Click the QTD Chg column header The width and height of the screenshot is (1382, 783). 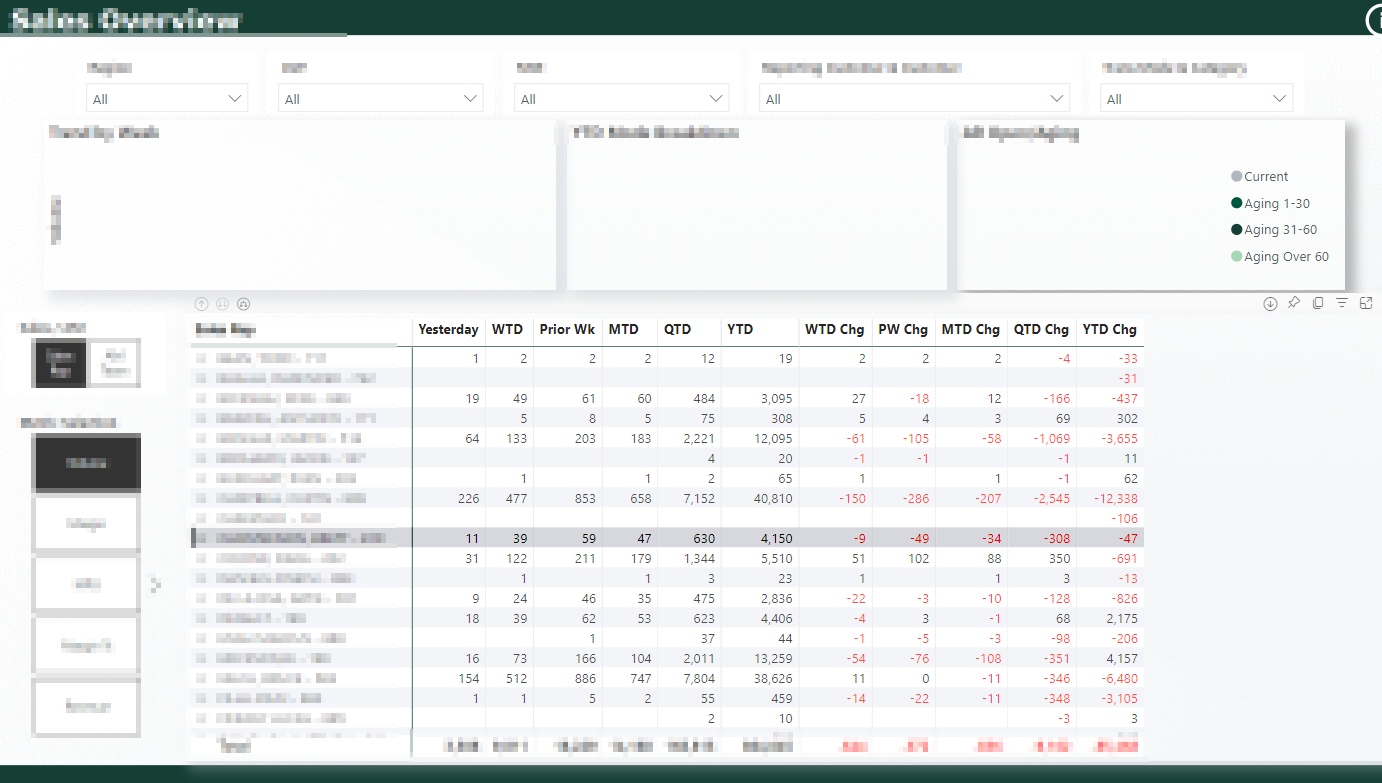point(1041,329)
